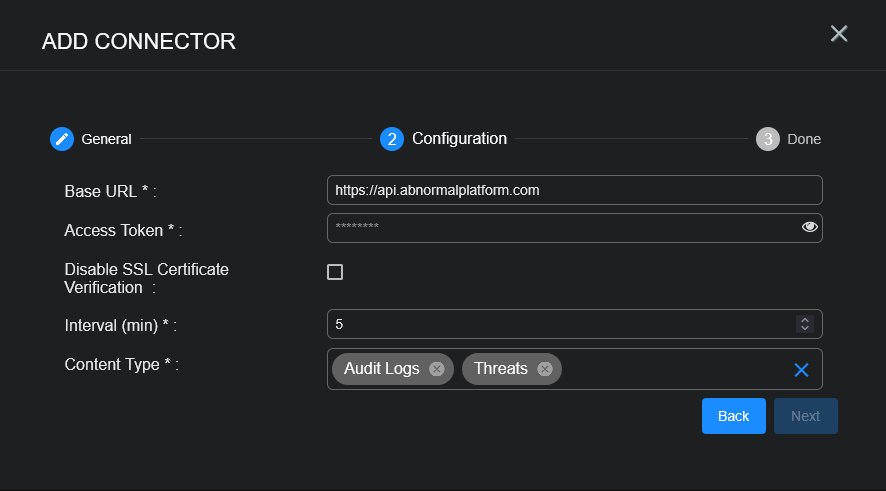Decrease Interval value with down arrow
Image resolution: width=886 pixels, height=491 pixels.
point(804,328)
